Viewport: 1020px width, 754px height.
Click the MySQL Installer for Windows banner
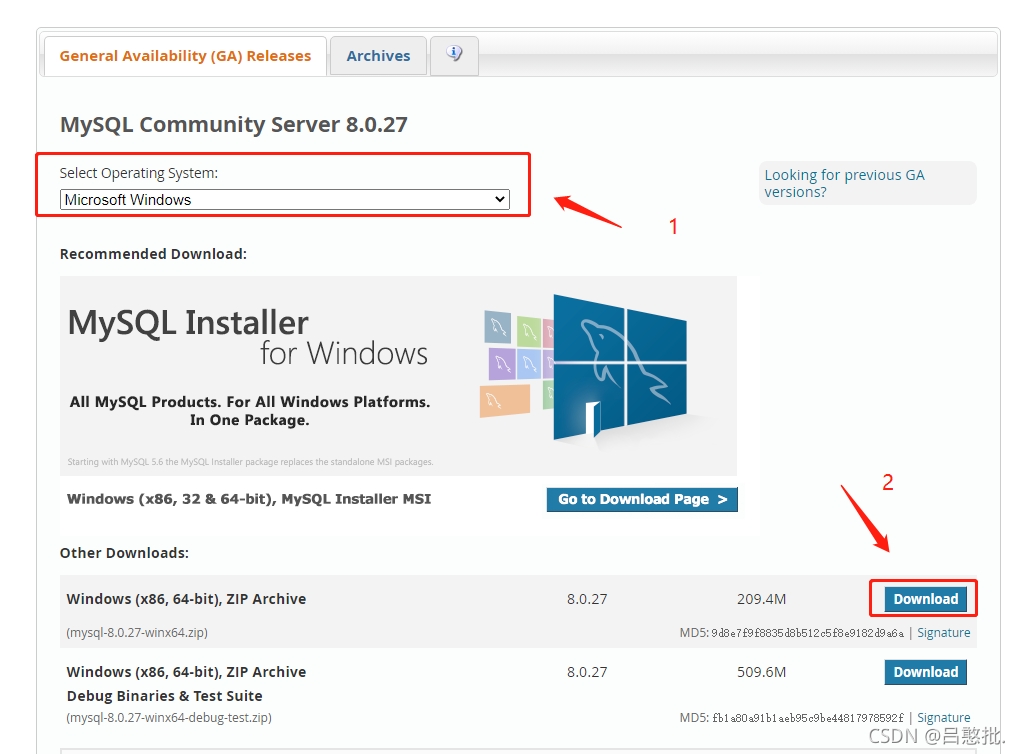[398, 375]
